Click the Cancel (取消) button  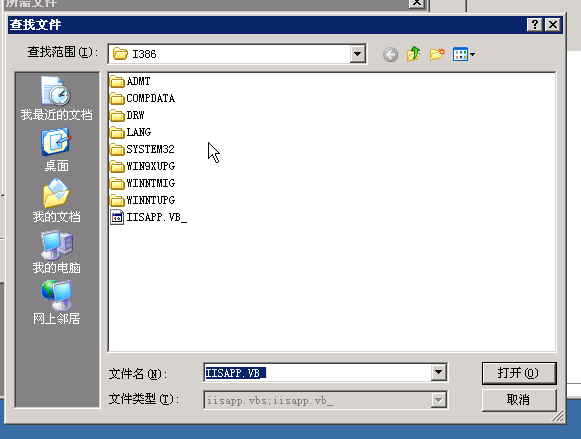[x=519, y=400]
